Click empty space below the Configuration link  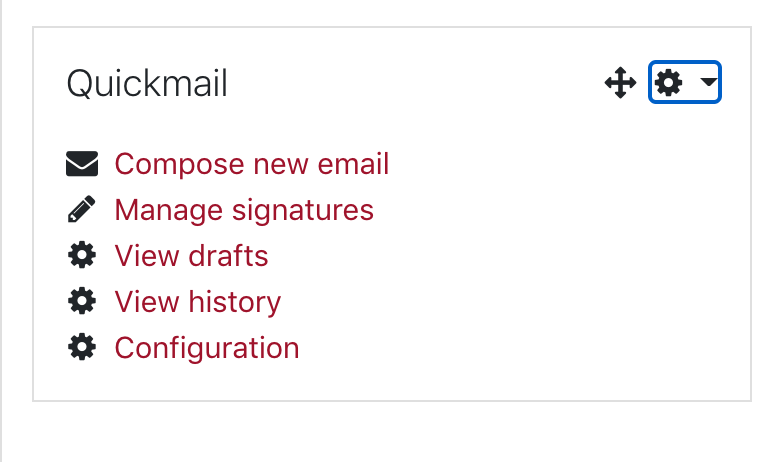(x=392, y=382)
